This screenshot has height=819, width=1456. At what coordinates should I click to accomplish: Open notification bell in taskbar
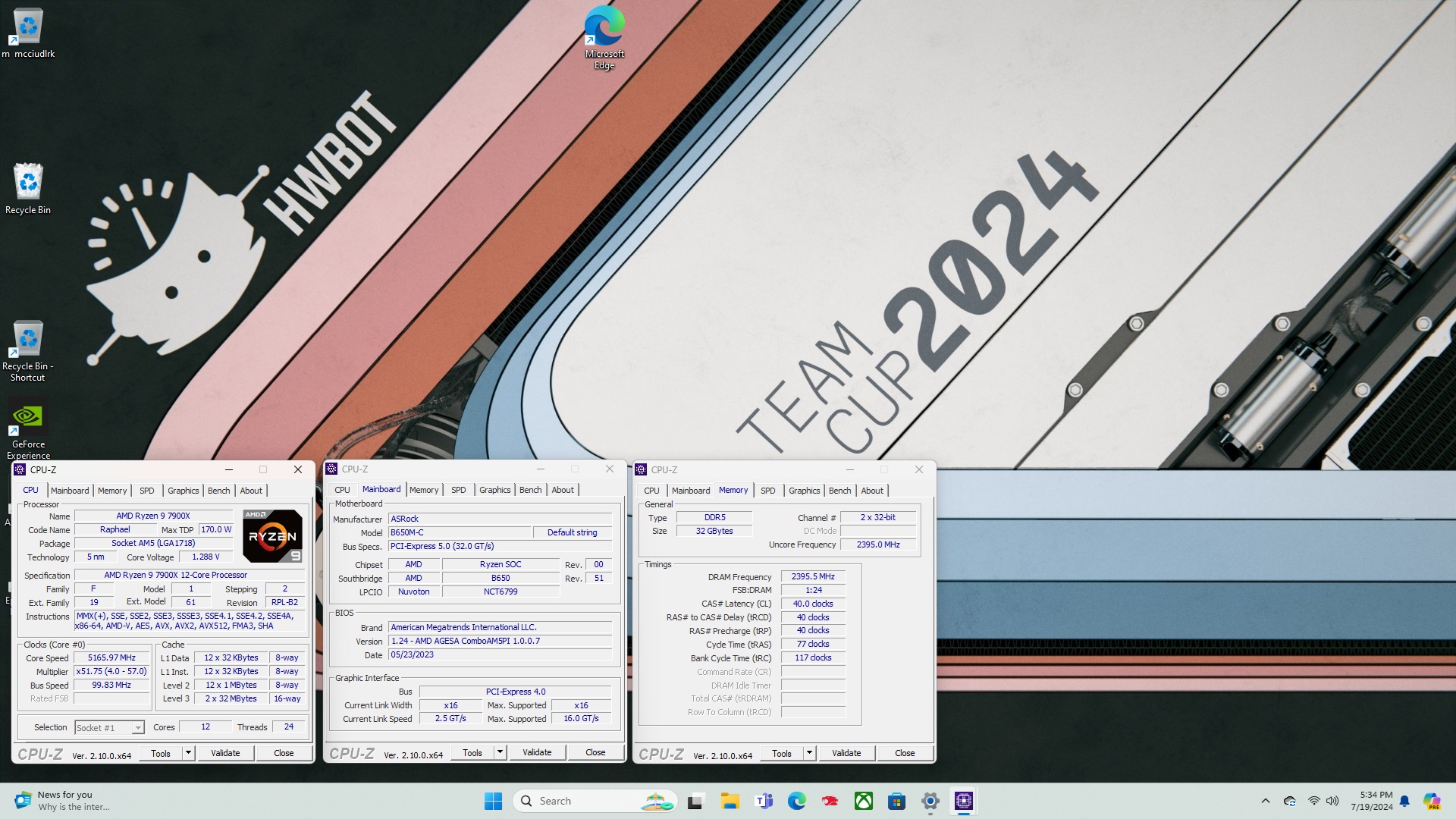click(1404, 801)
